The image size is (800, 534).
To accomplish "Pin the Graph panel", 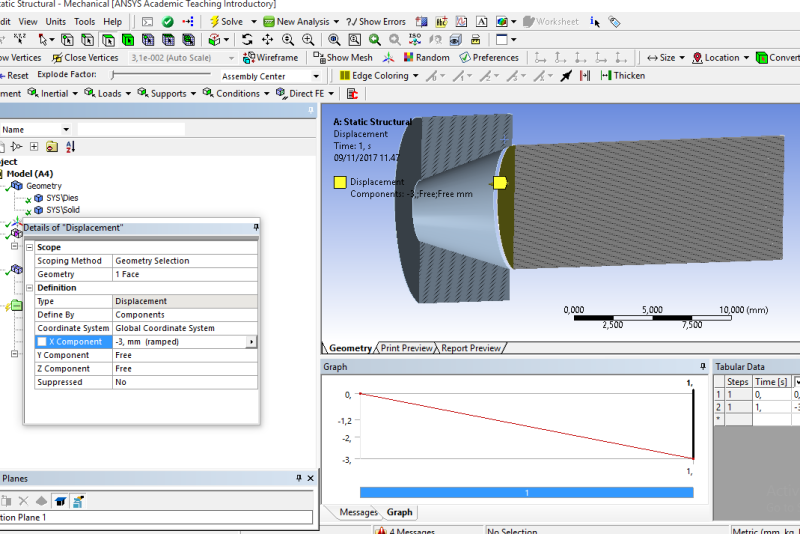I will [703, 366].
